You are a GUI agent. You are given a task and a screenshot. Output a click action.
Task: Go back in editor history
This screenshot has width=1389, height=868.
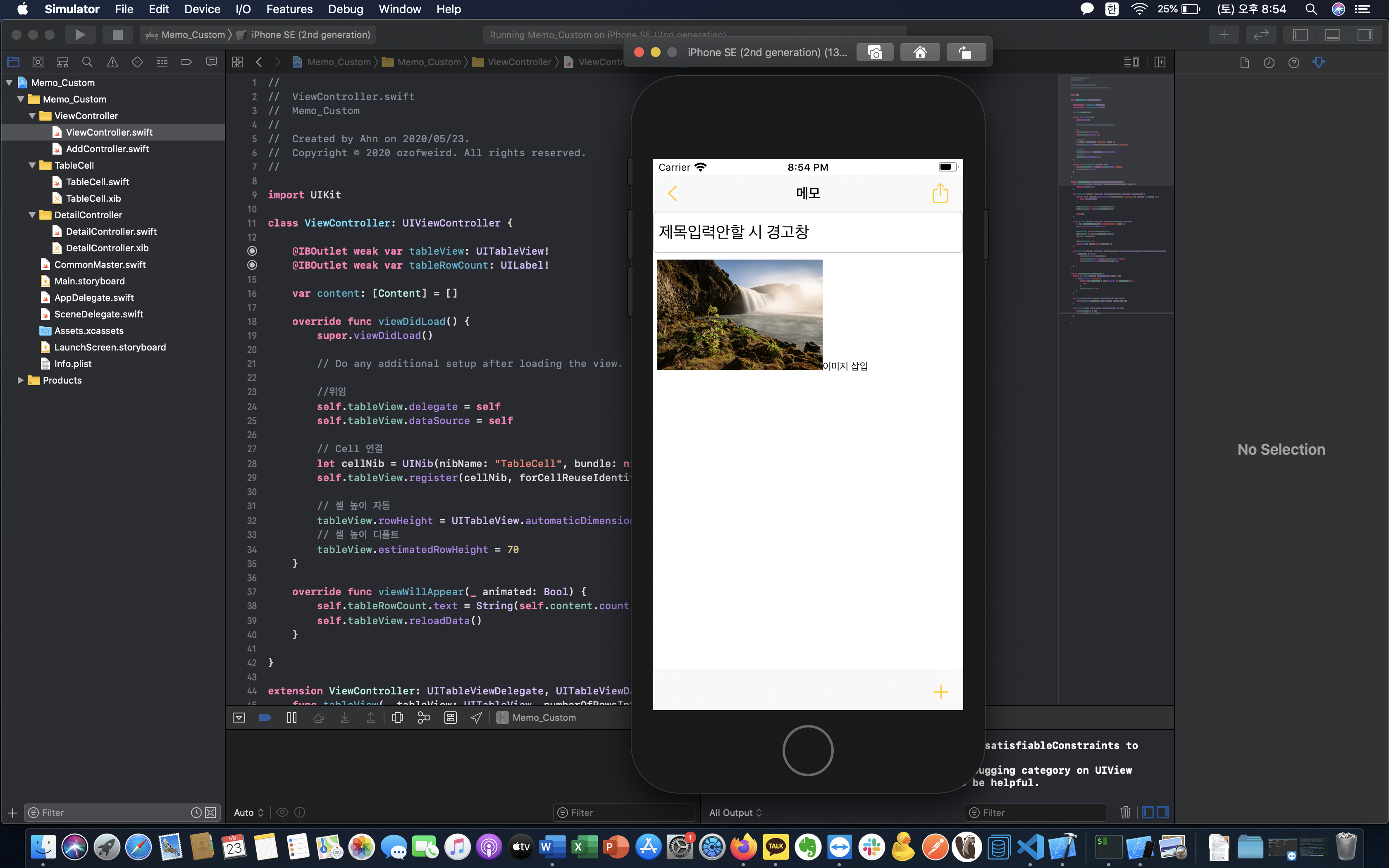click(259, 62)
